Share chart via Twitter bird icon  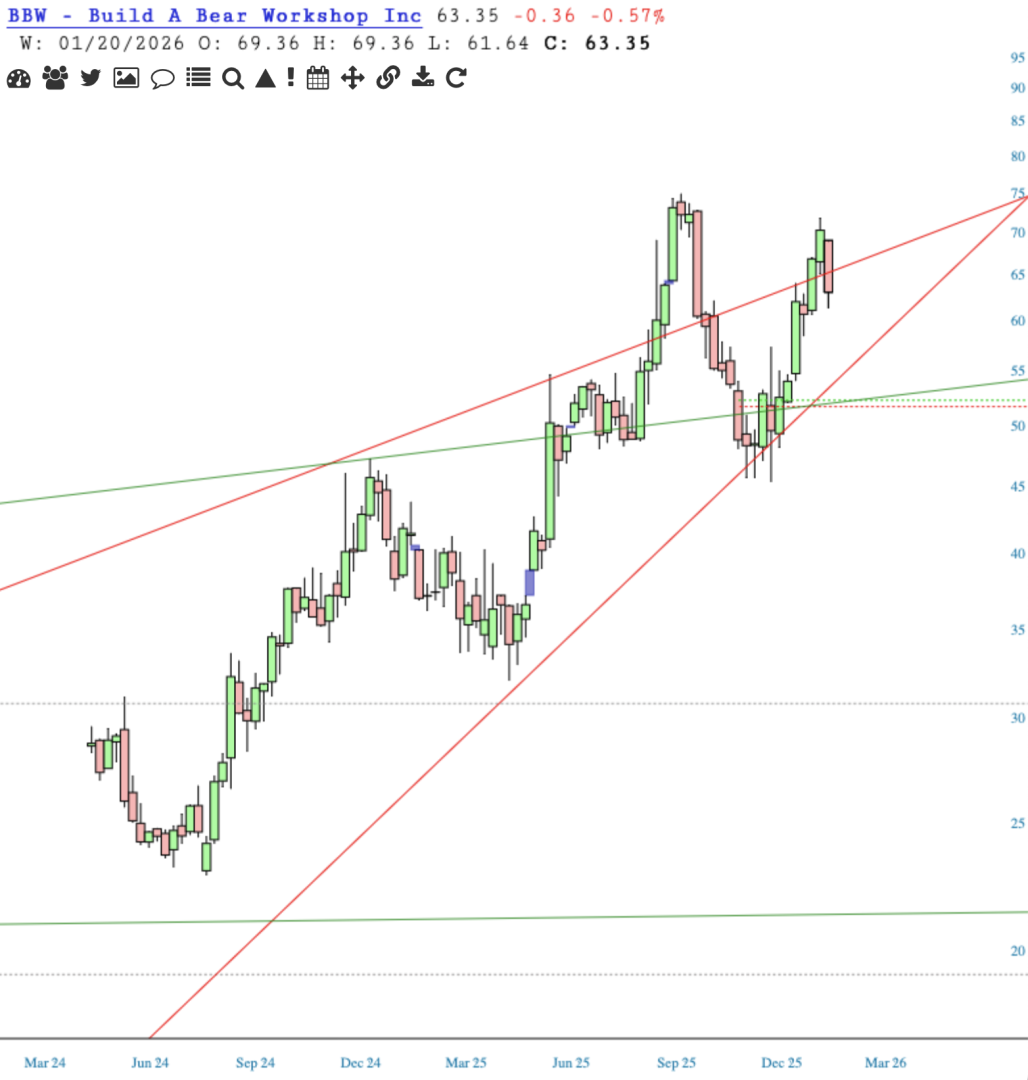(x=90, y=78)
